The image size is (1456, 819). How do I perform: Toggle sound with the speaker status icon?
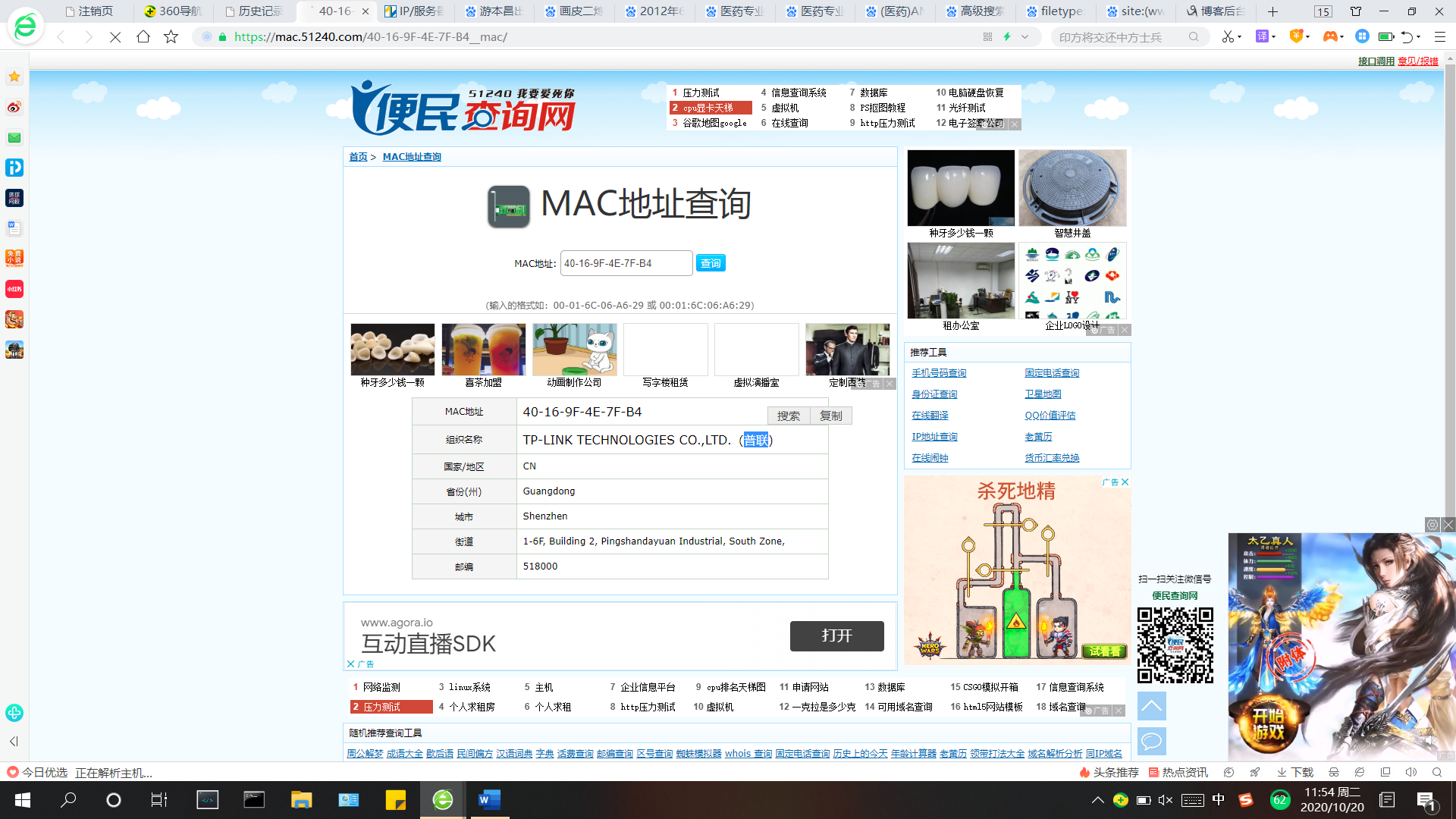1411,772
